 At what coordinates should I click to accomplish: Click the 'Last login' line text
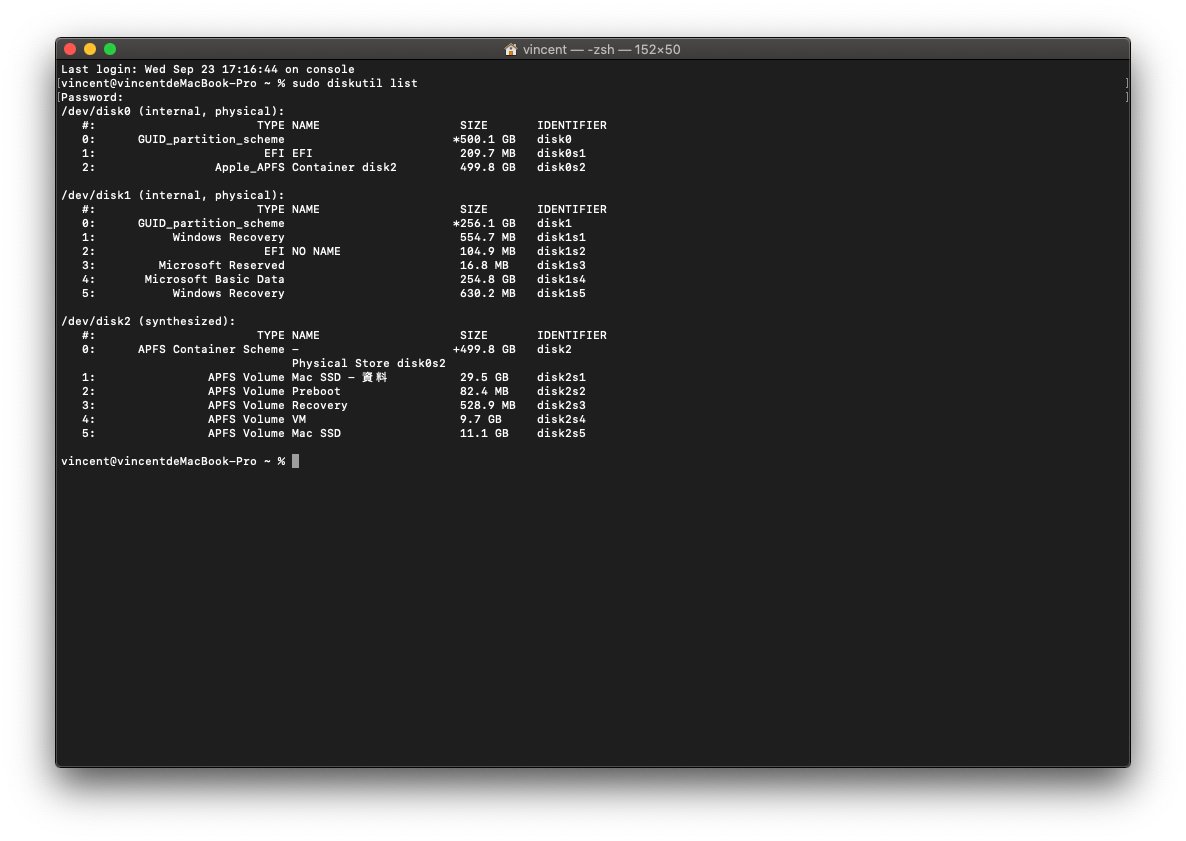207,69
